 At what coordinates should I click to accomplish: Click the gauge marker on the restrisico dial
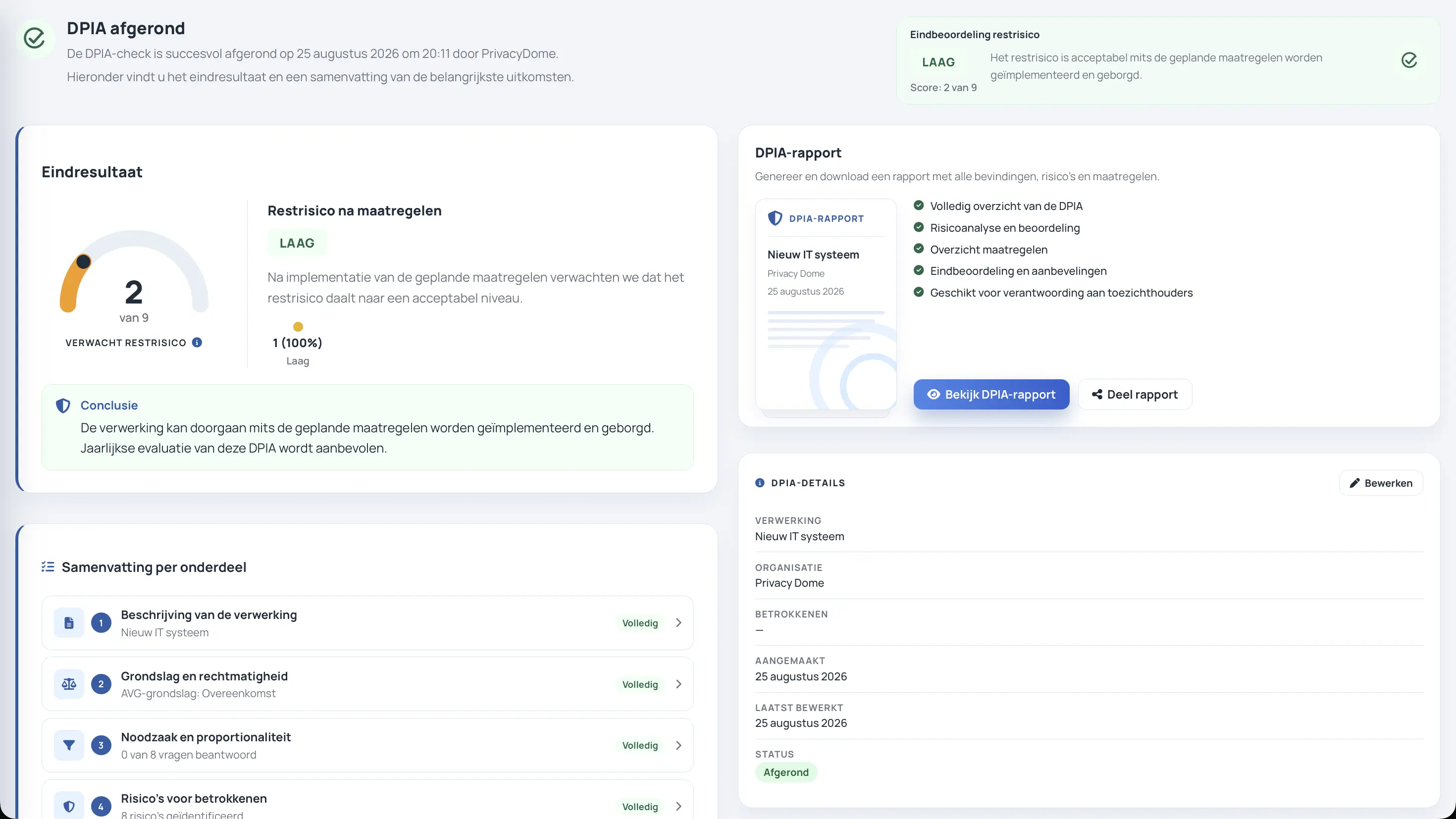coord(84,262)
